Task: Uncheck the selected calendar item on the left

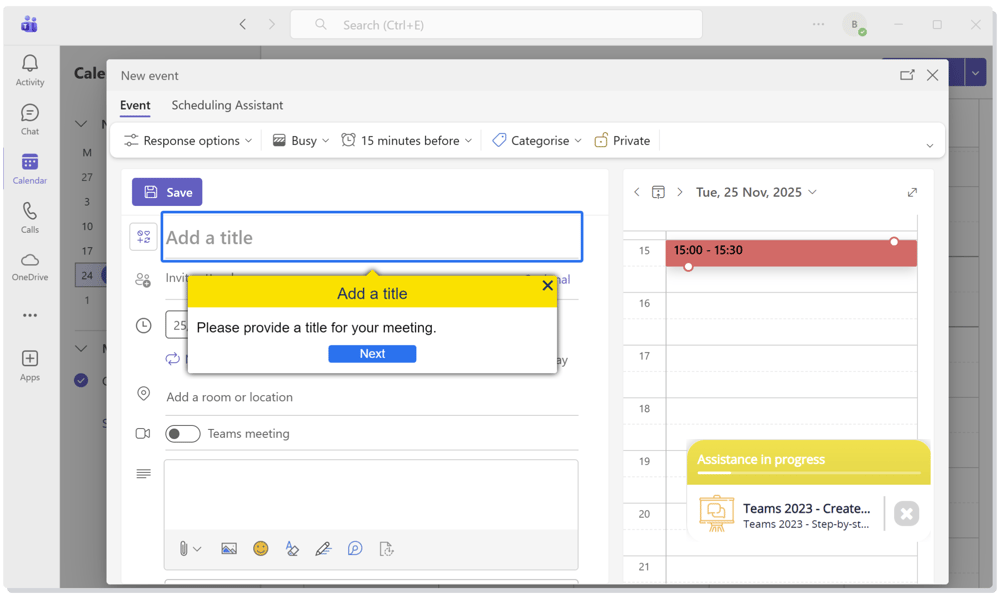Action: click(81, 380)
